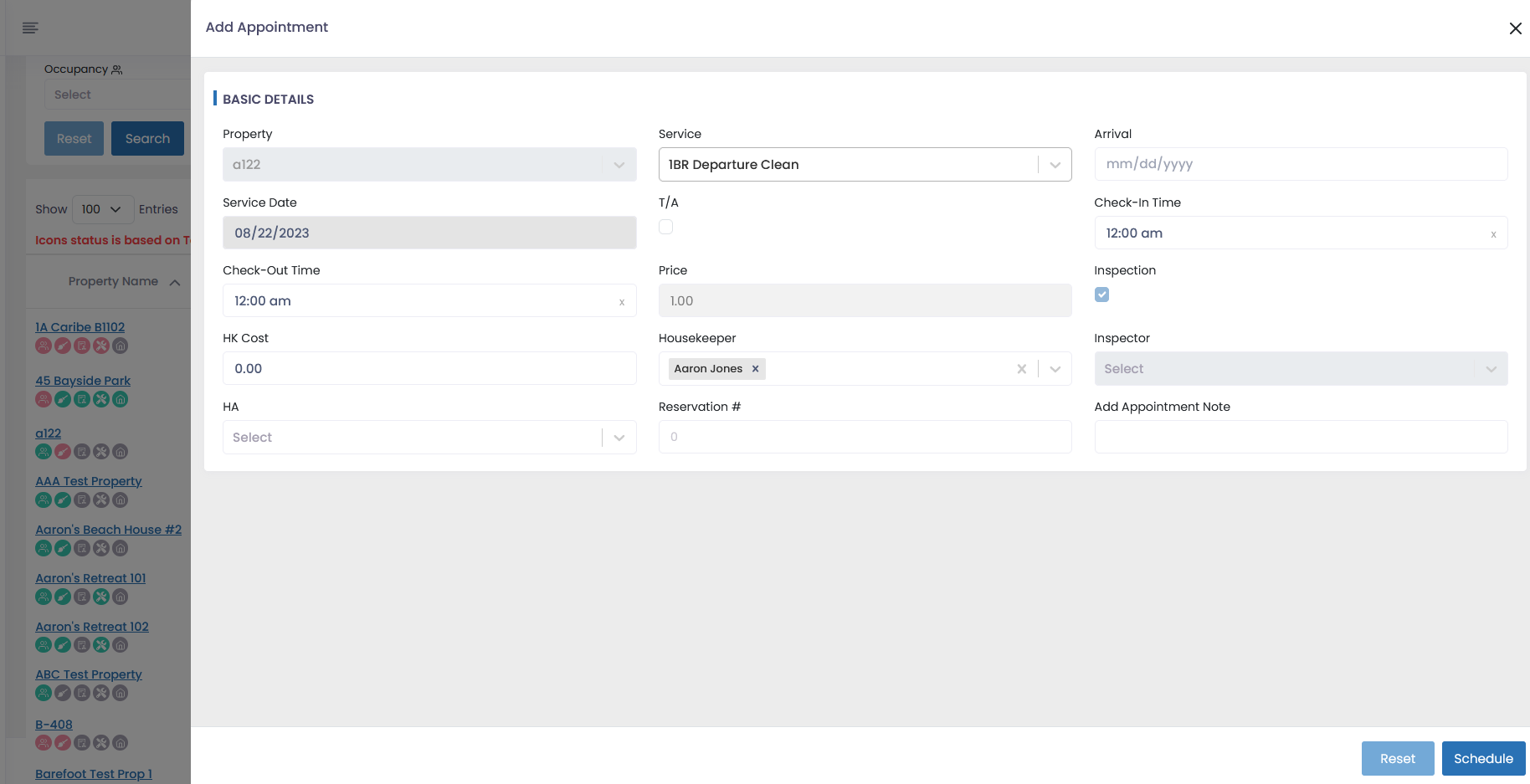This screenshot has width=1530, height=784.
Task: Open the 45 Bayside Park link
Action: coord(83,381)
